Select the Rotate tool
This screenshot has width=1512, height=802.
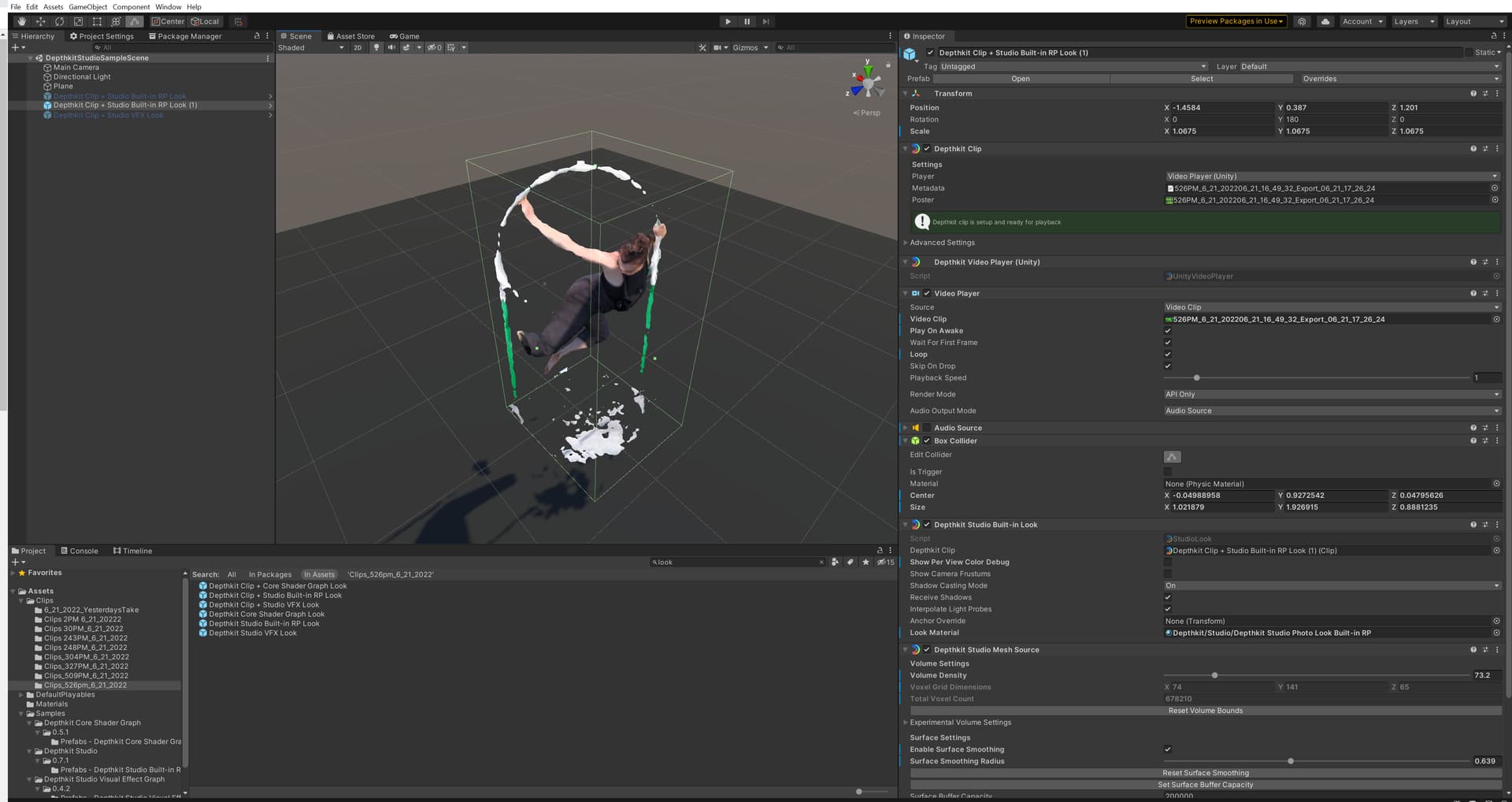tap(59, 21)
